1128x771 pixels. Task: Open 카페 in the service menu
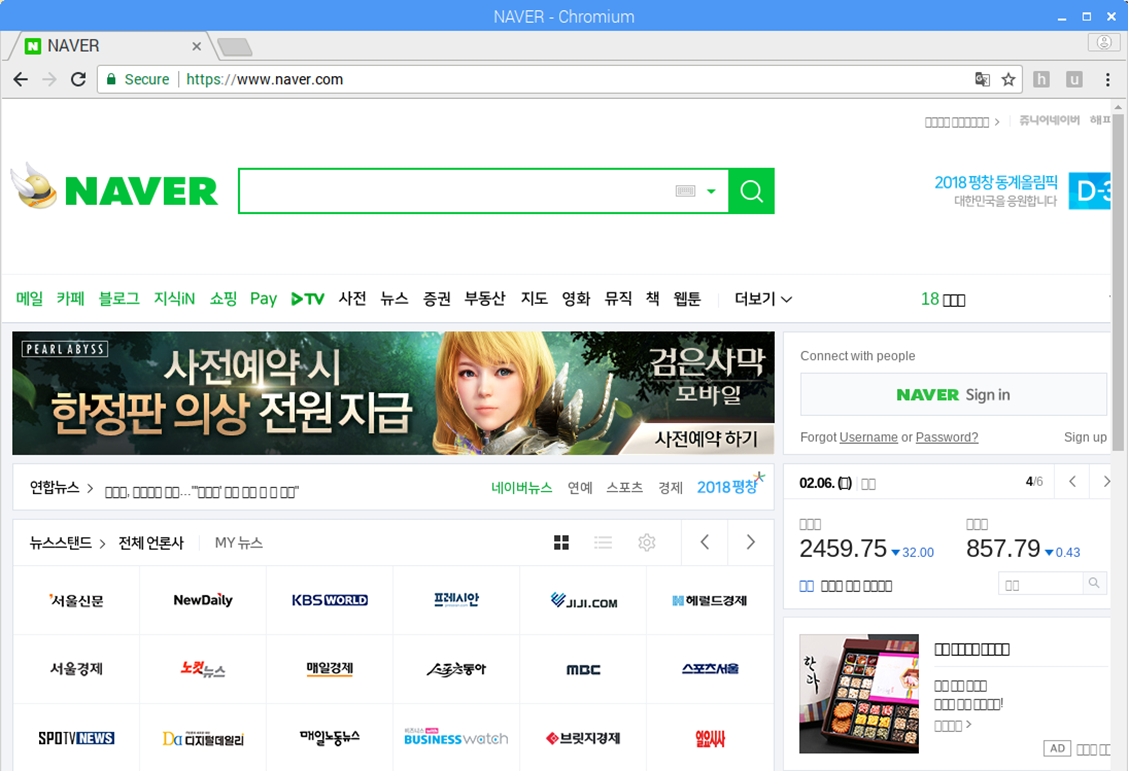click(x=70, y=298)
